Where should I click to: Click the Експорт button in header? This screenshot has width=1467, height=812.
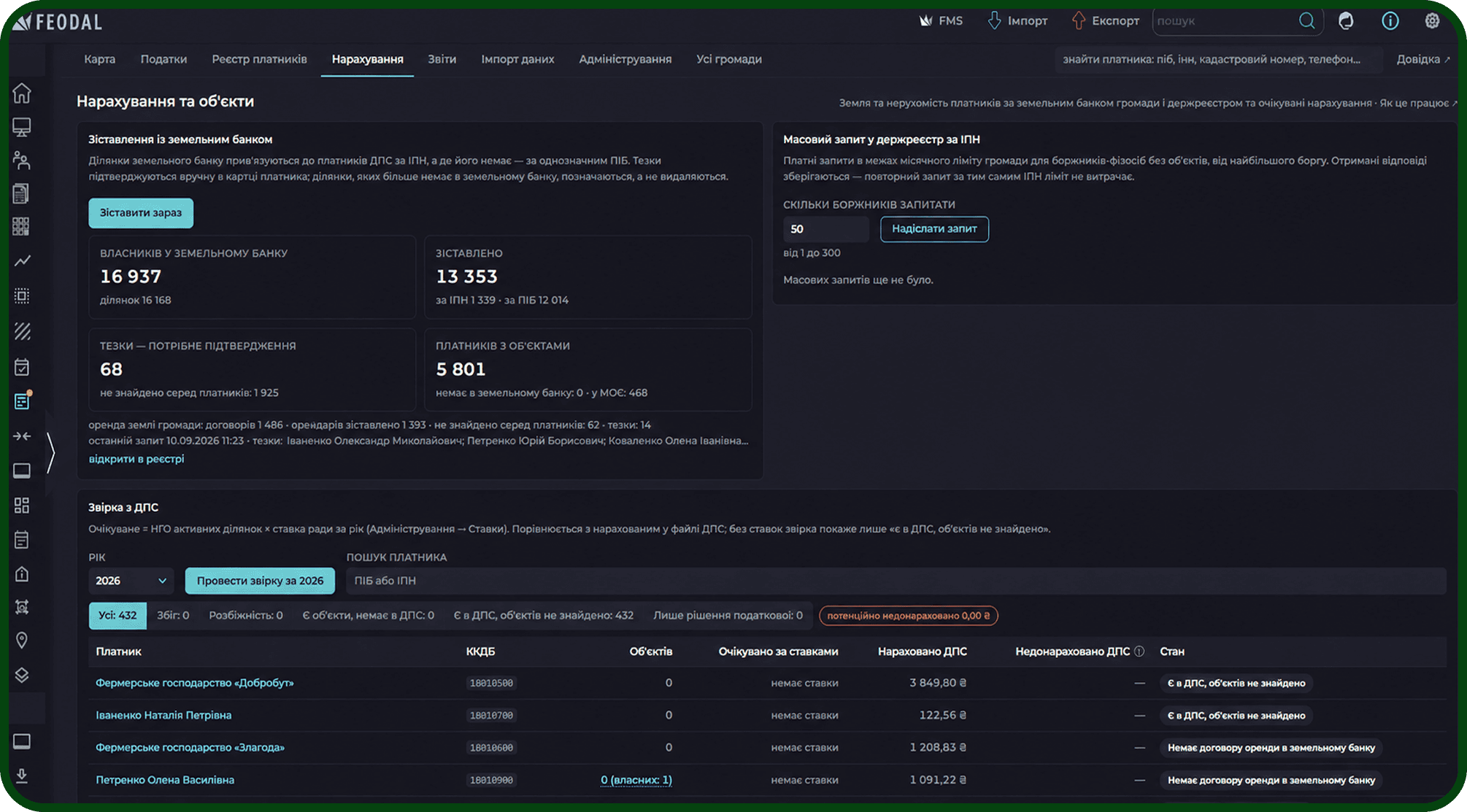[x=1105, y=20]
